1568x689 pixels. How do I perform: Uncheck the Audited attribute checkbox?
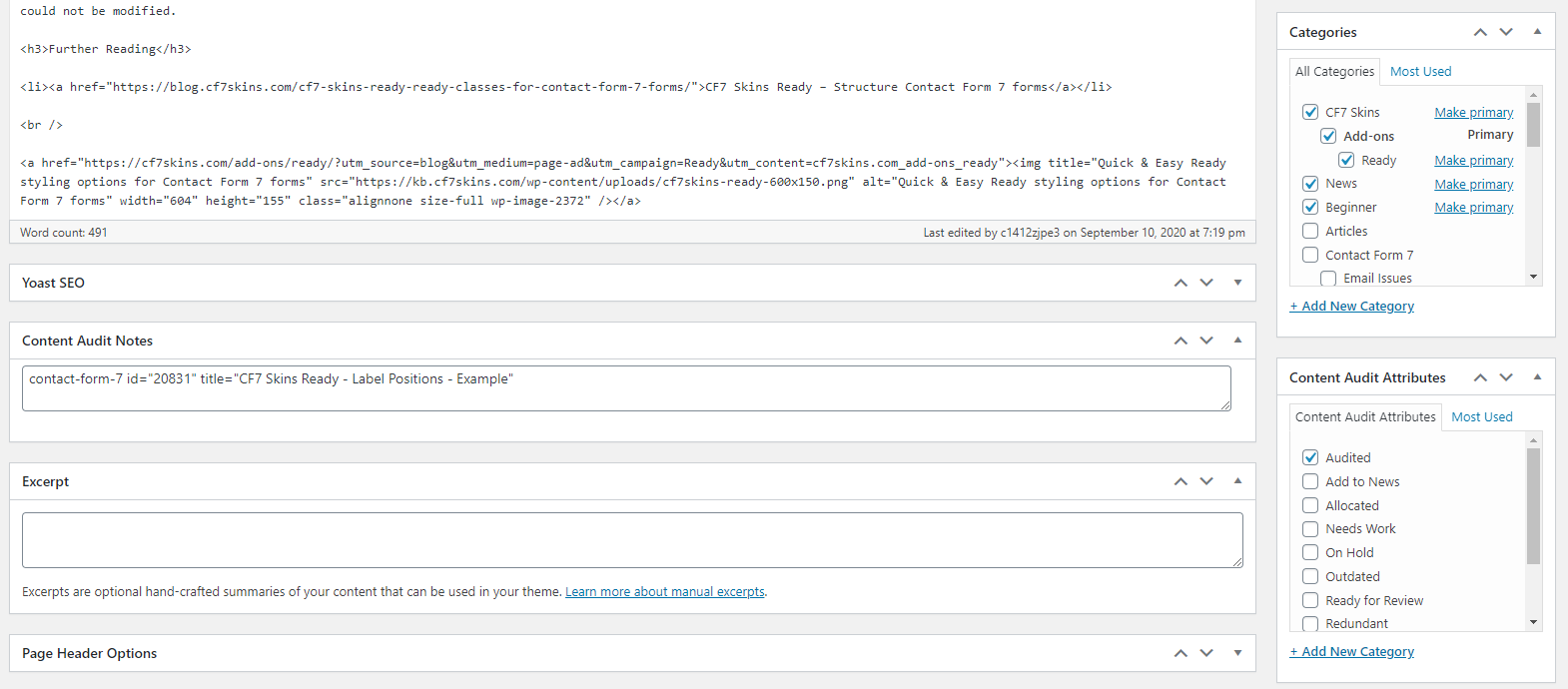coord(1310,457)
